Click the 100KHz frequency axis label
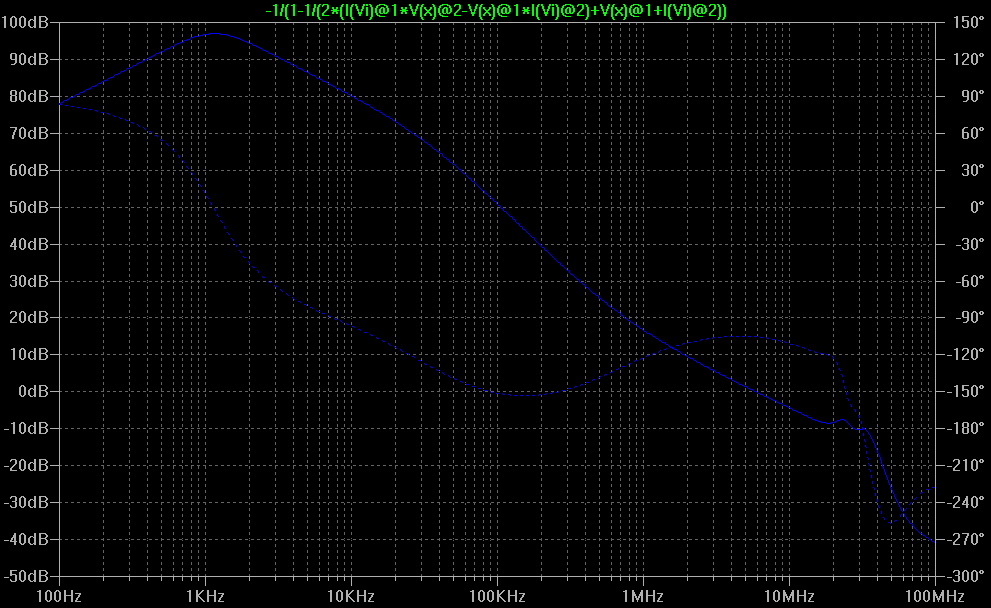The width and height of the screenshot is (991, 608). pyautogui.click(x=497, y=597)
